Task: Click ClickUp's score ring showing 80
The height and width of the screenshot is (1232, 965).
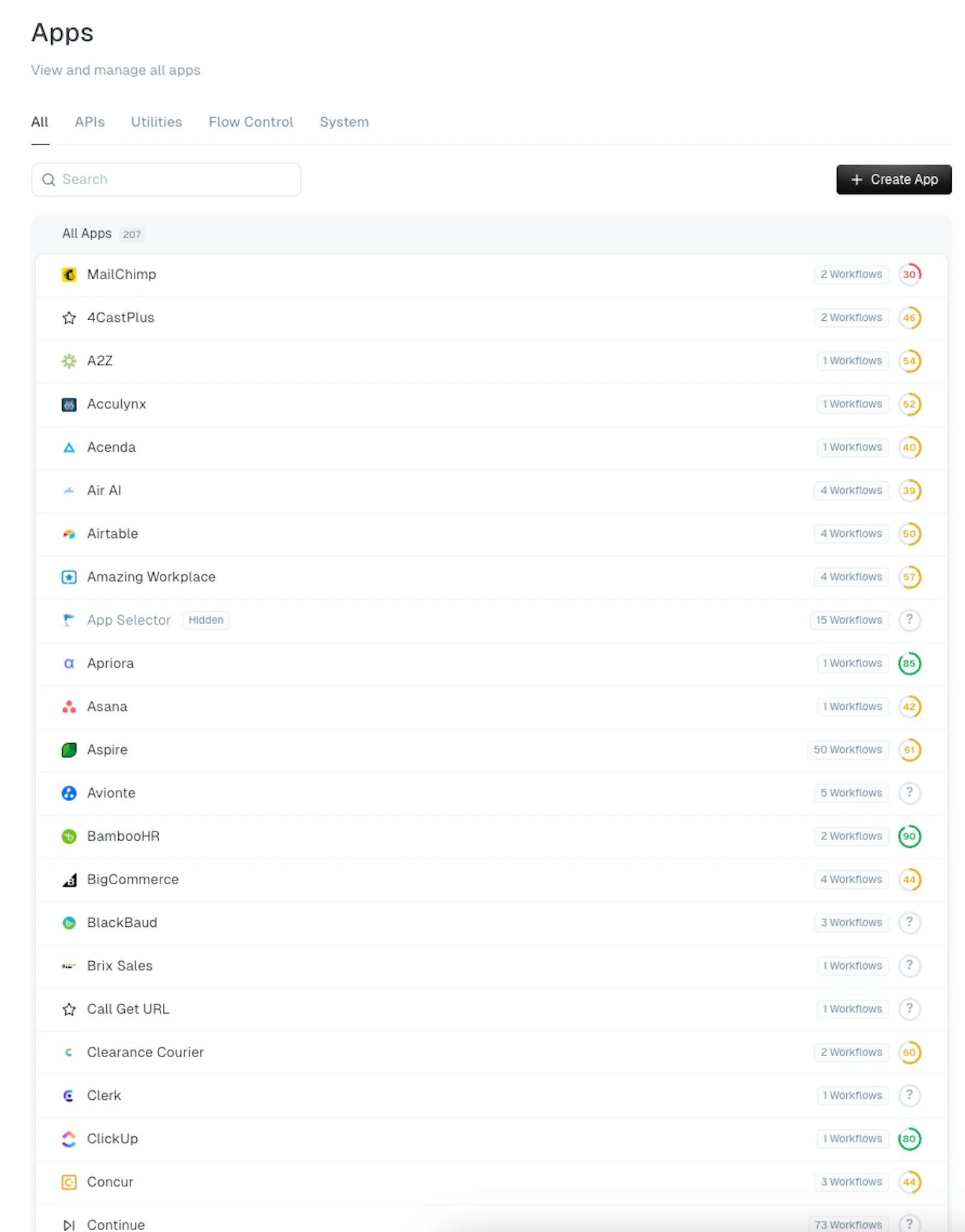Action: (910, 1139)
